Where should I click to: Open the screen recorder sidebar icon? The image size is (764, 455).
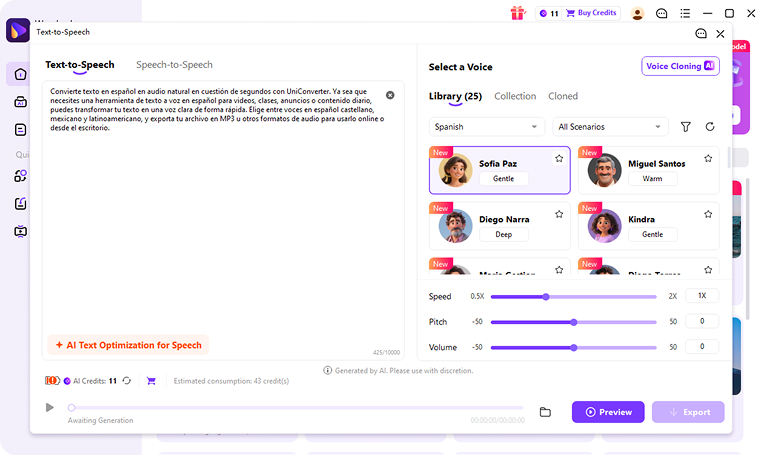pyautogui.click(x=20, y=231)
